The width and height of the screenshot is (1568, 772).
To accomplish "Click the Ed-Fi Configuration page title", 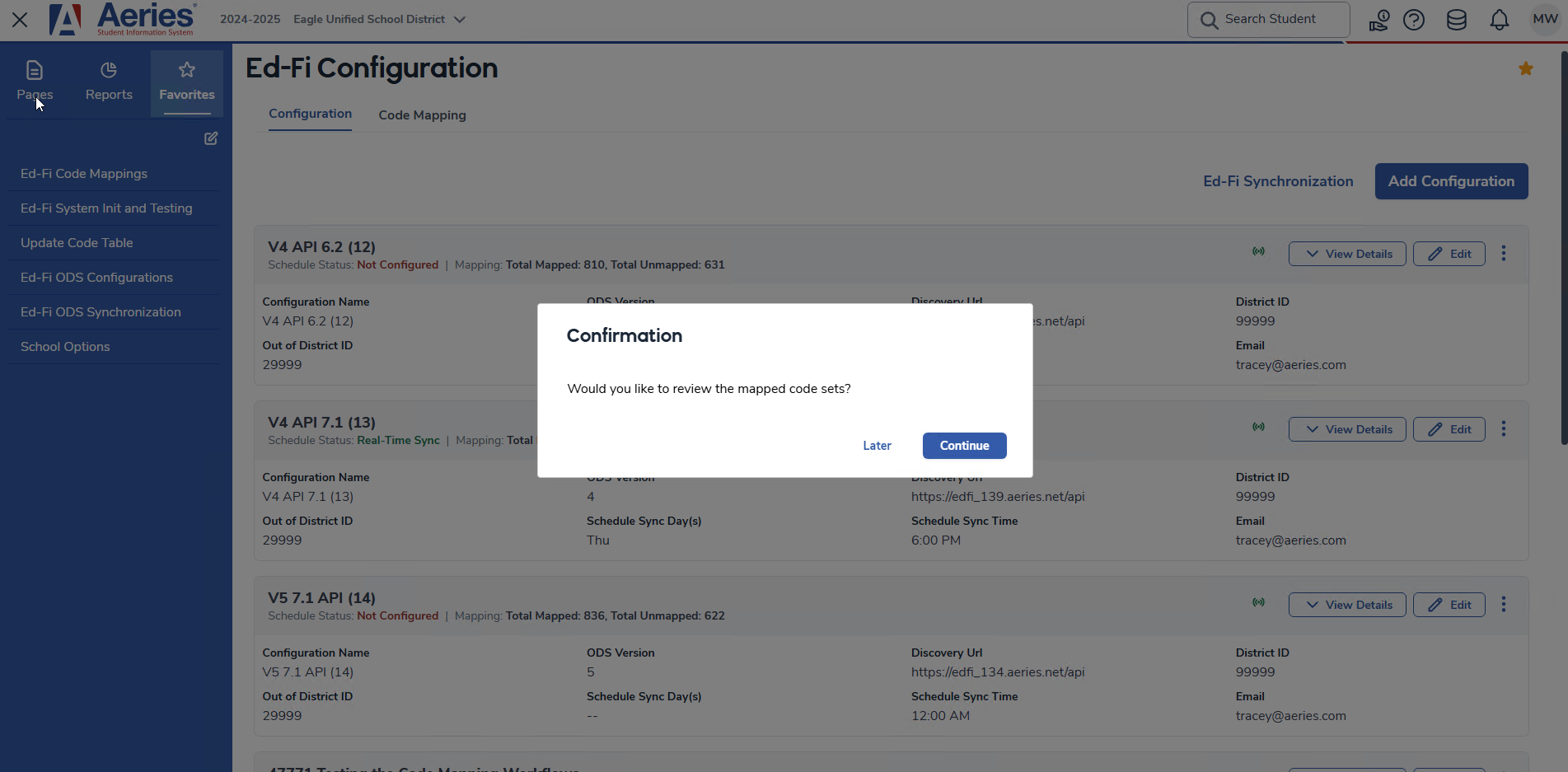I will pyautogui.click(x=372, y=68).
